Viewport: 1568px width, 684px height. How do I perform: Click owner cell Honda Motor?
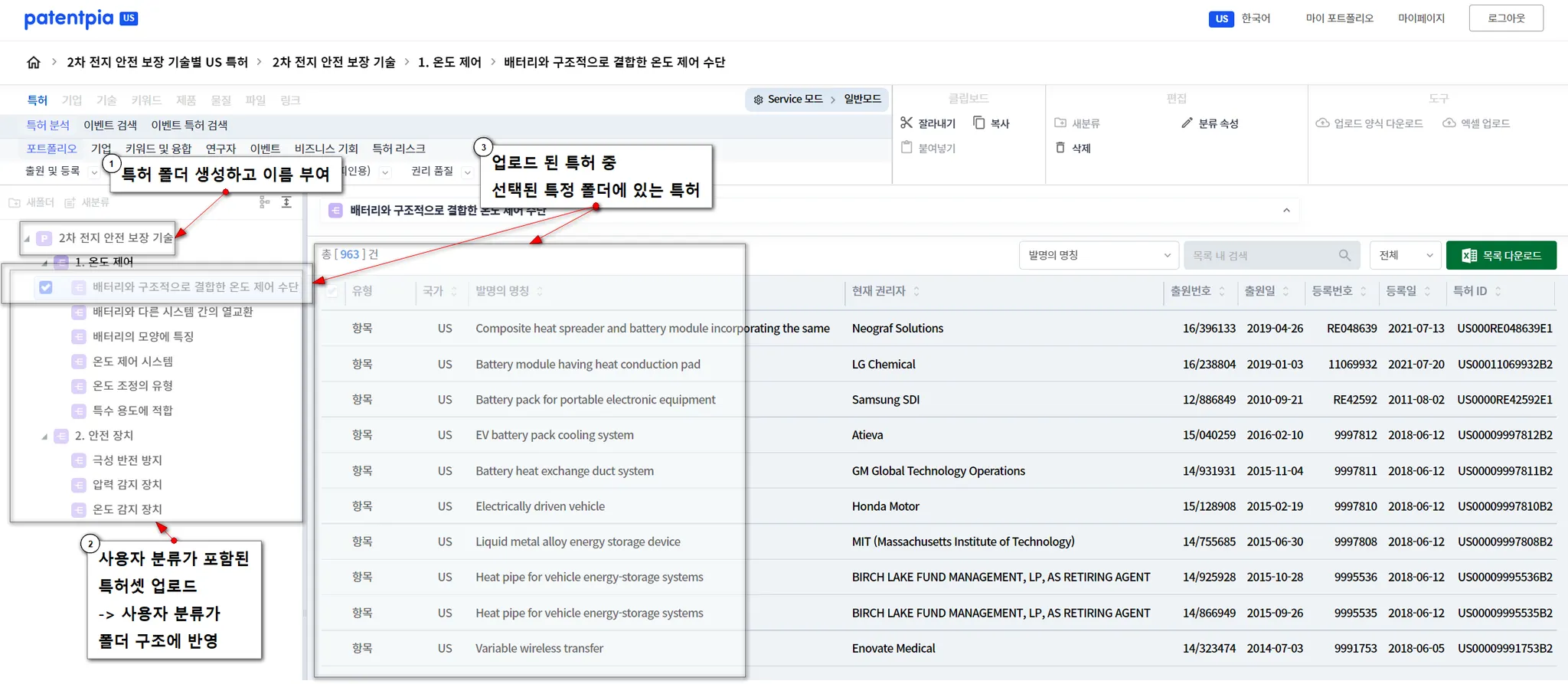tap(886, 506)
